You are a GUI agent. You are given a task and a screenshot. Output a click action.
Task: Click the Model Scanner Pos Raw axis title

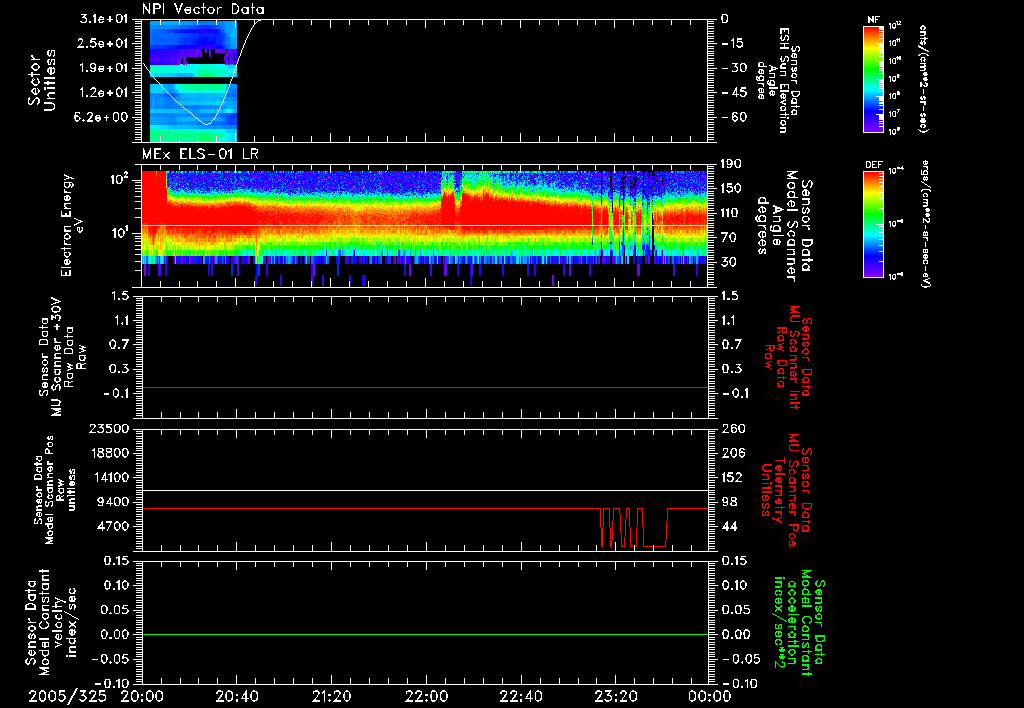coord(54,490)
